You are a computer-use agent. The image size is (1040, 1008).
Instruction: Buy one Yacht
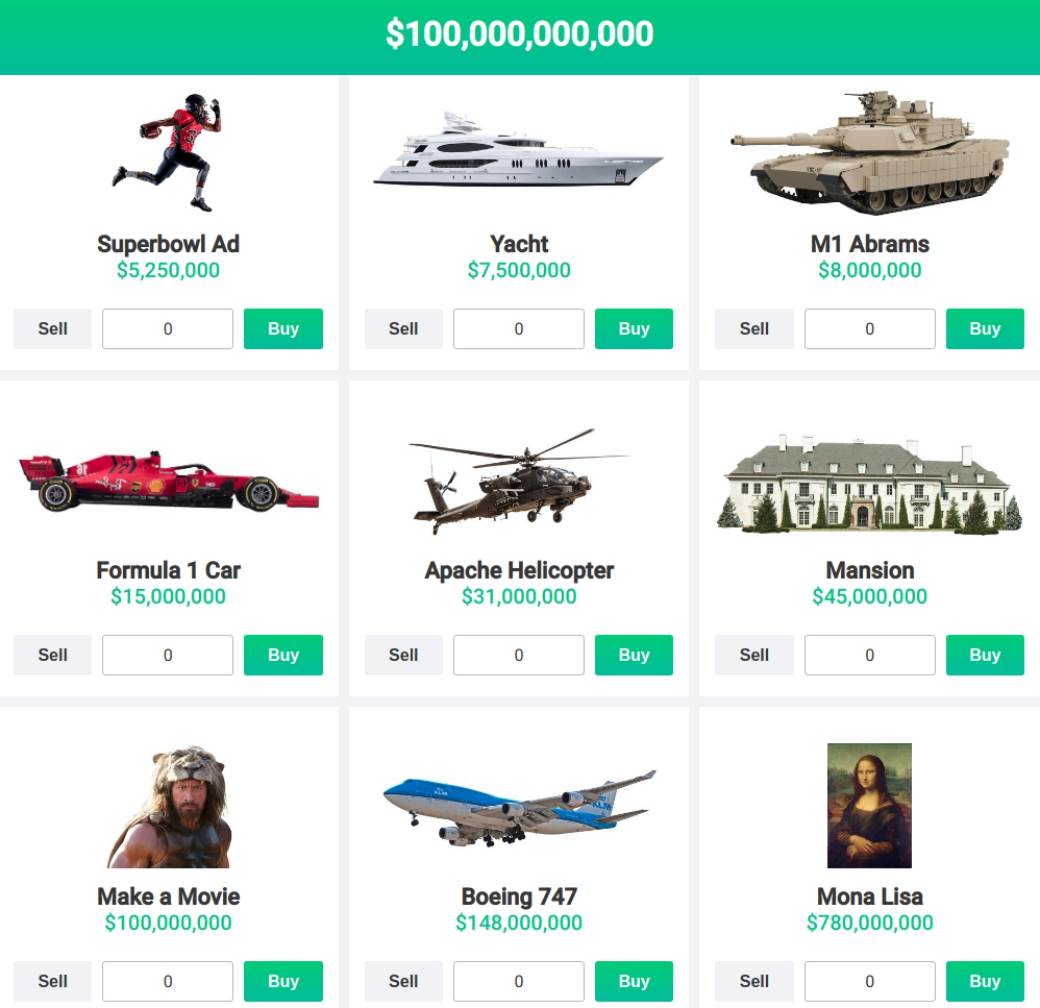click(x=634, y=328)
